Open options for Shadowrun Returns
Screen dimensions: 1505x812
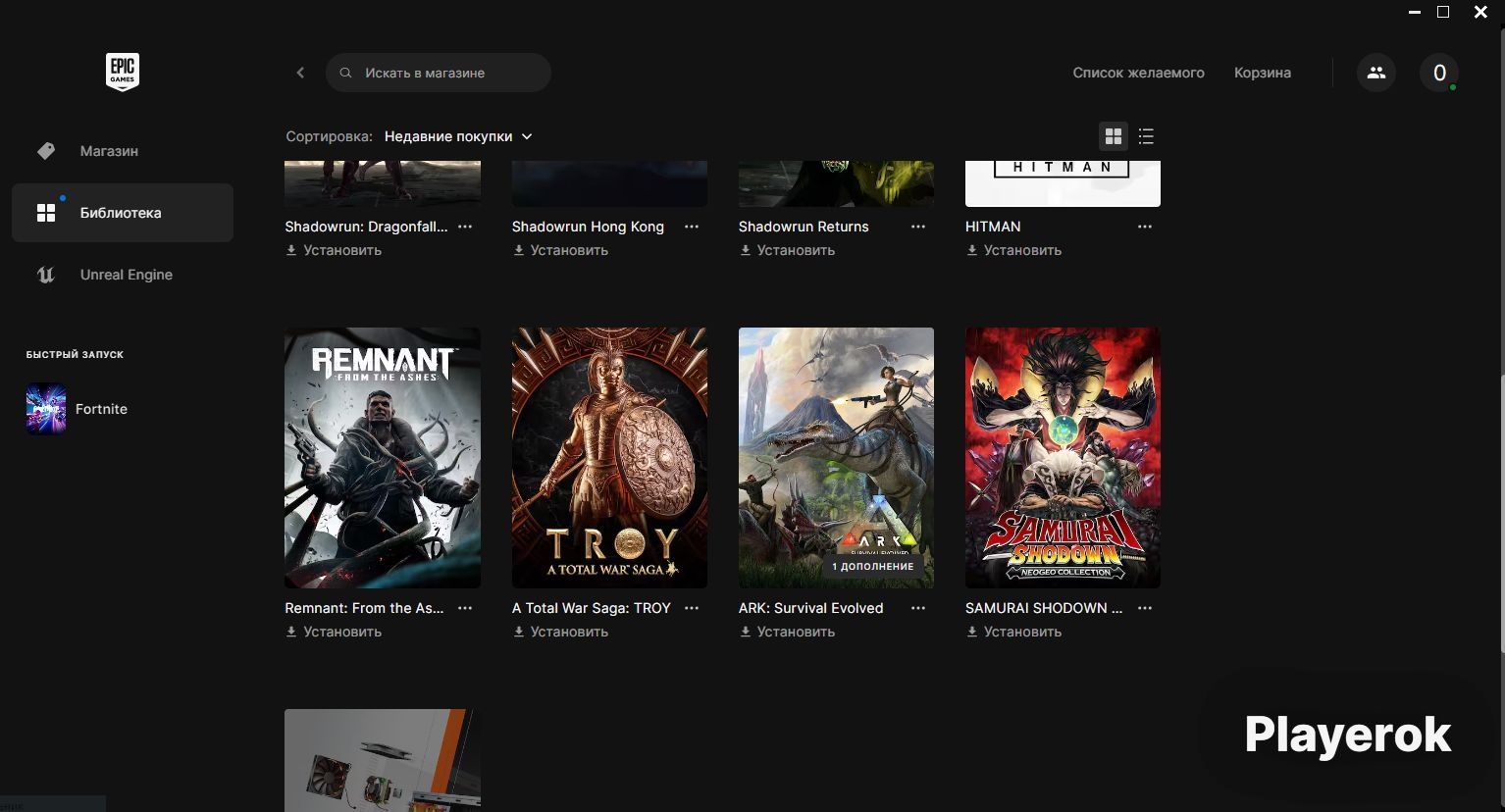[x=918, y=227]
